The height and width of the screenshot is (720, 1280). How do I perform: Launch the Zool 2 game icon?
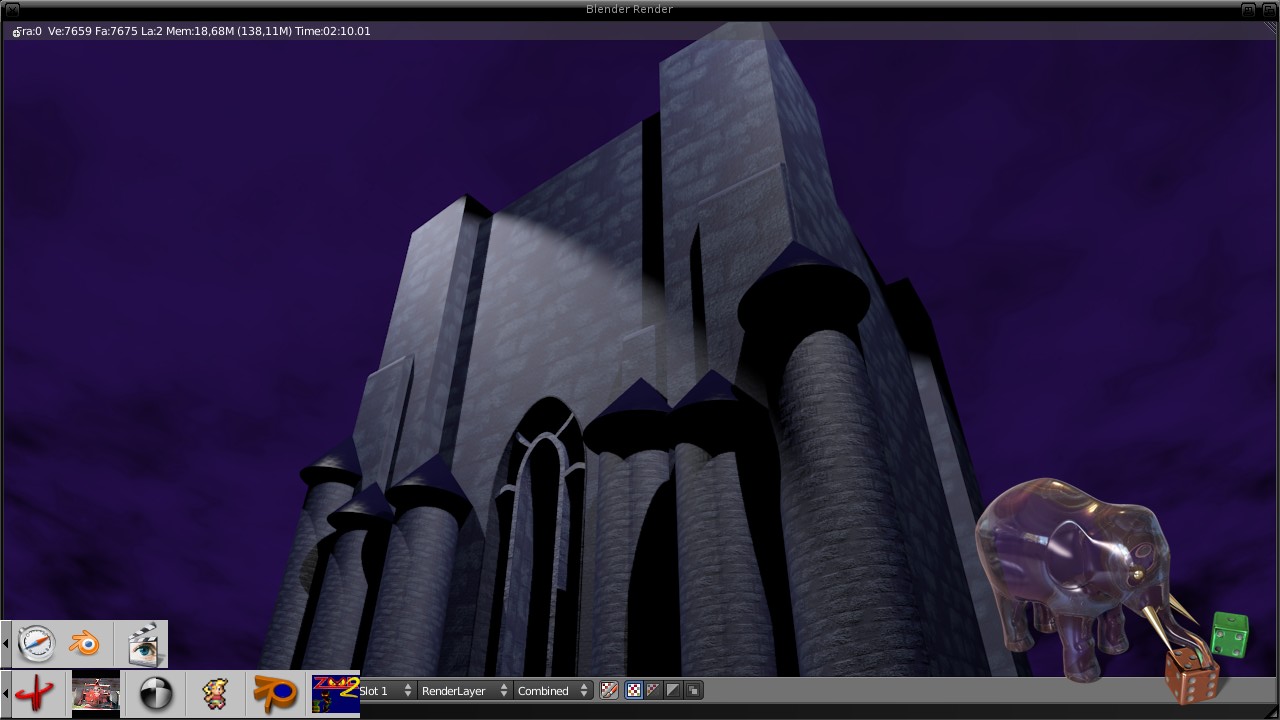click(x=335, y=694)
